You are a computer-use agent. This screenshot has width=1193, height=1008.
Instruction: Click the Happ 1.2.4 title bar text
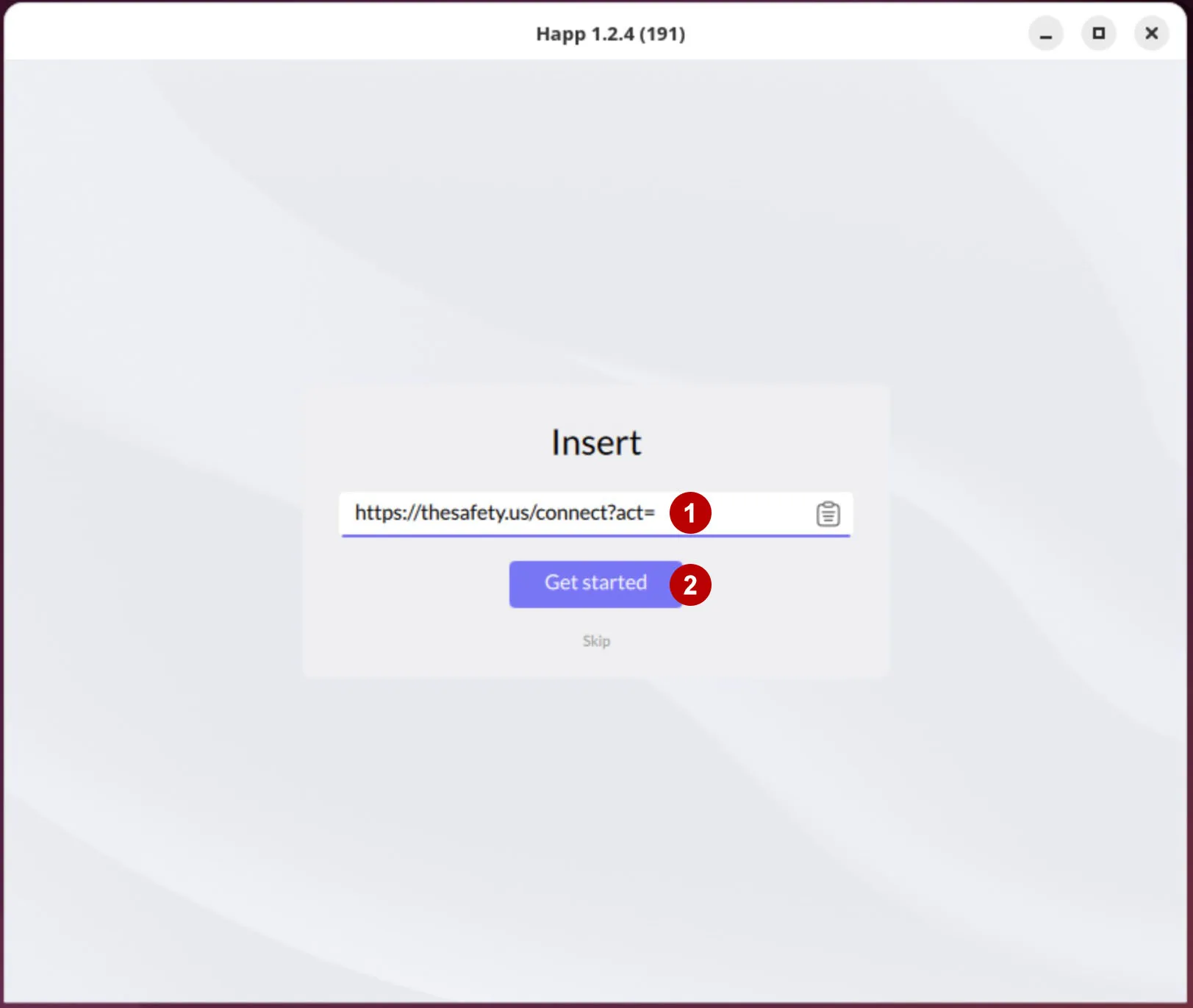[610, 34]
